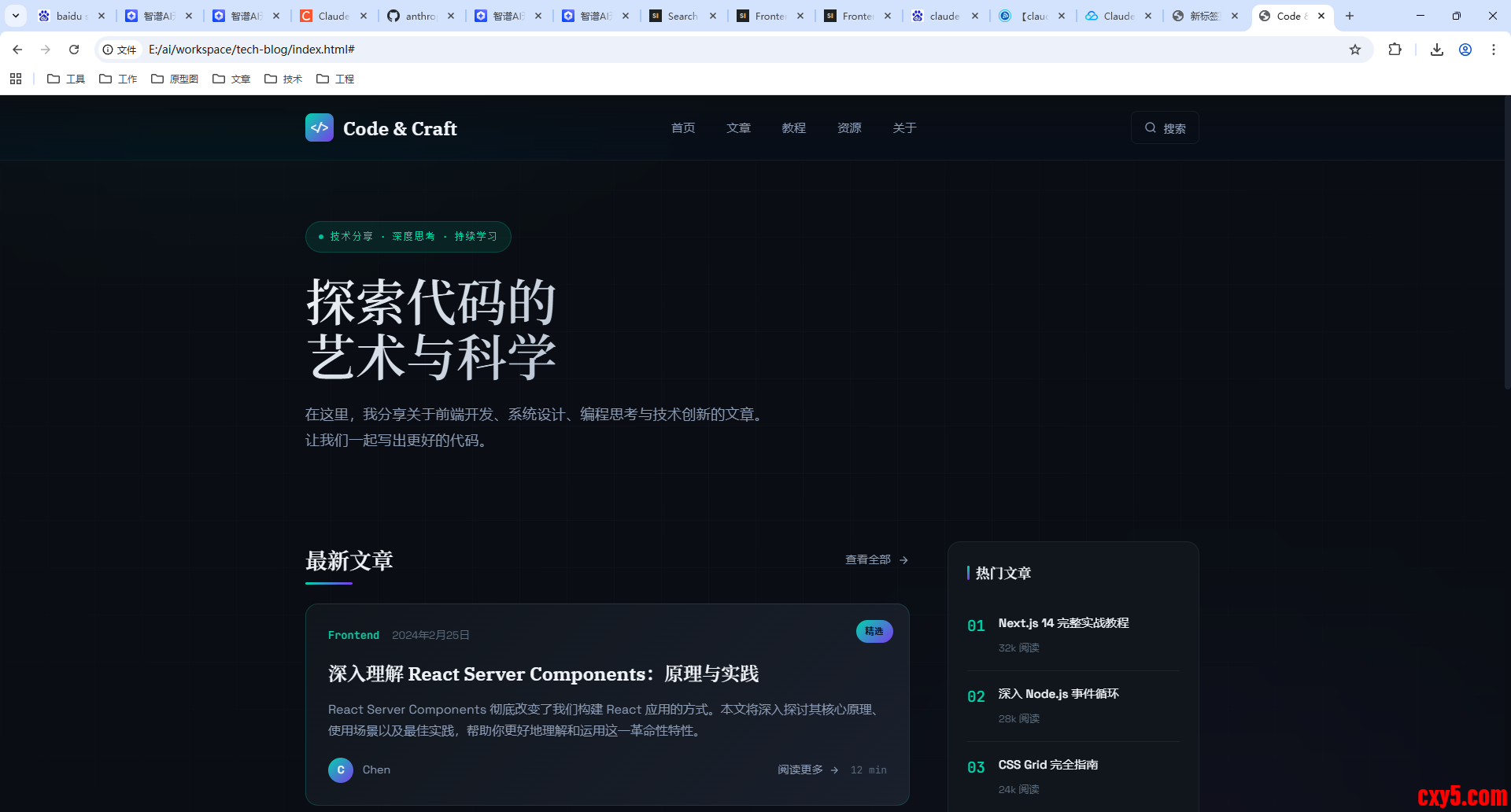
Task: Click the Code & Craft logo icon
Action: (320, 127)
